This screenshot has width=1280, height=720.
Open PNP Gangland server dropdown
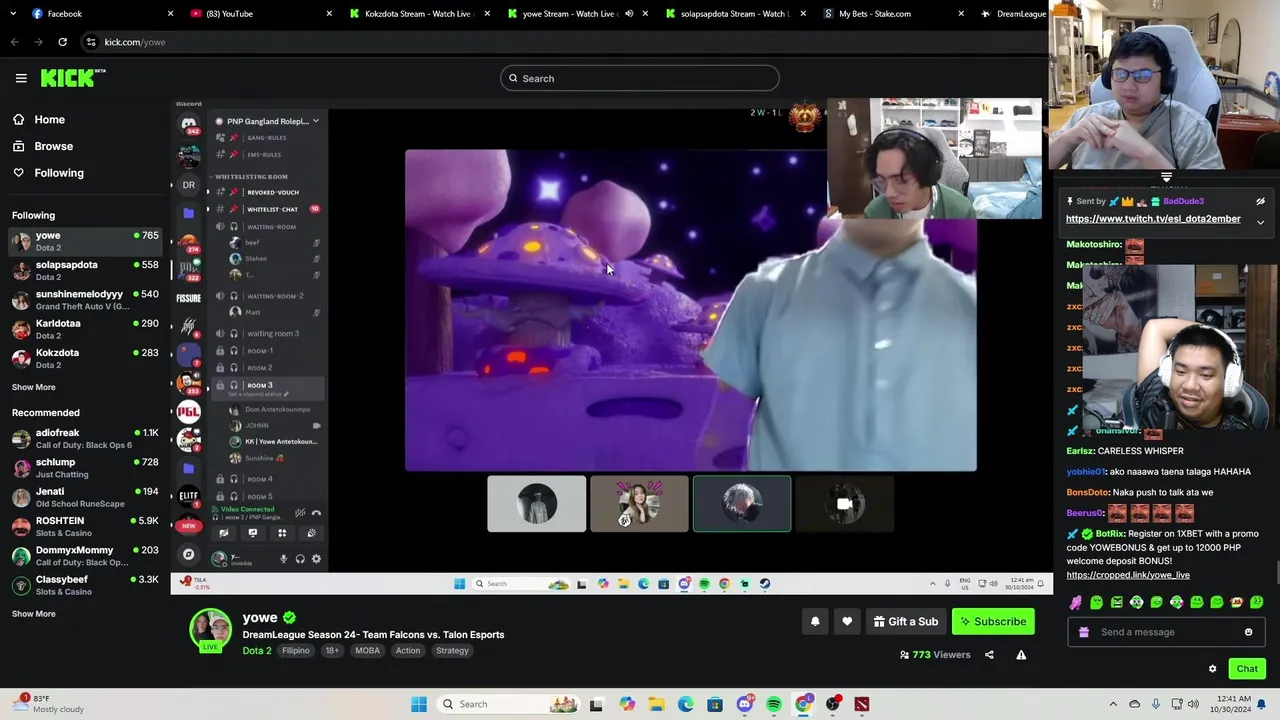tap(315, 121)
